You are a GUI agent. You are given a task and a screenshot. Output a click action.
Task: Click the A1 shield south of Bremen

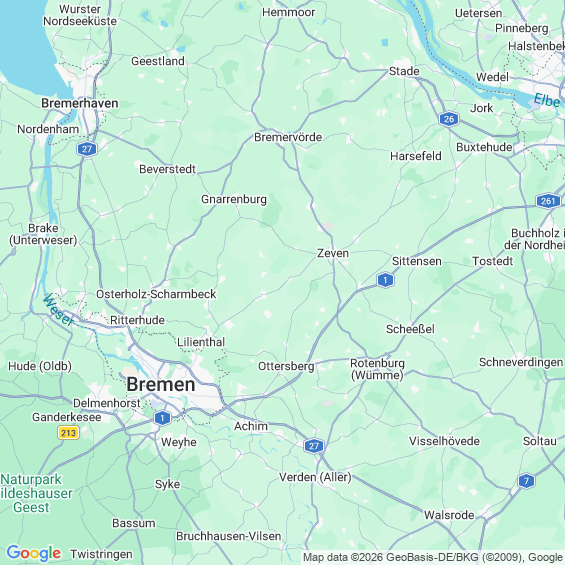[163, 418]
